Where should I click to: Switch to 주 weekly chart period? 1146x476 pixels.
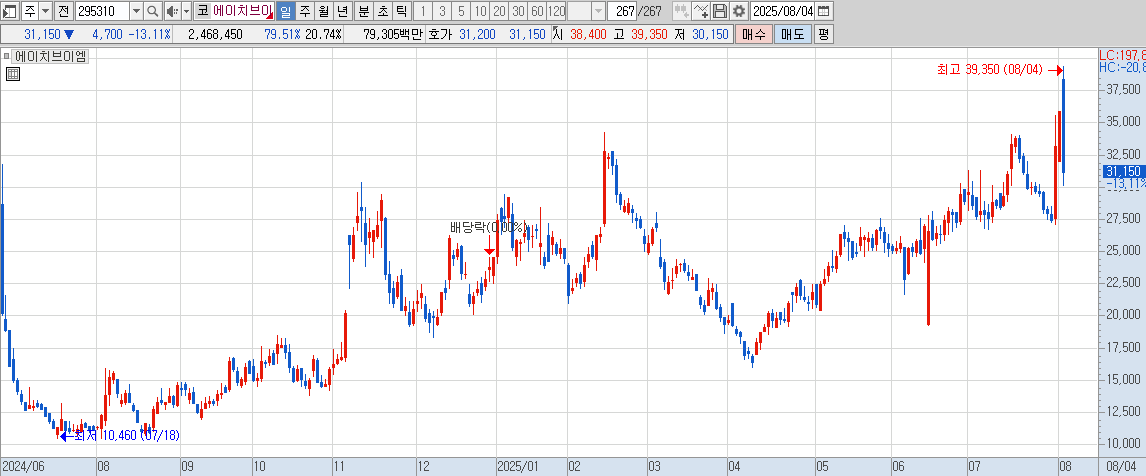(304, 11)
